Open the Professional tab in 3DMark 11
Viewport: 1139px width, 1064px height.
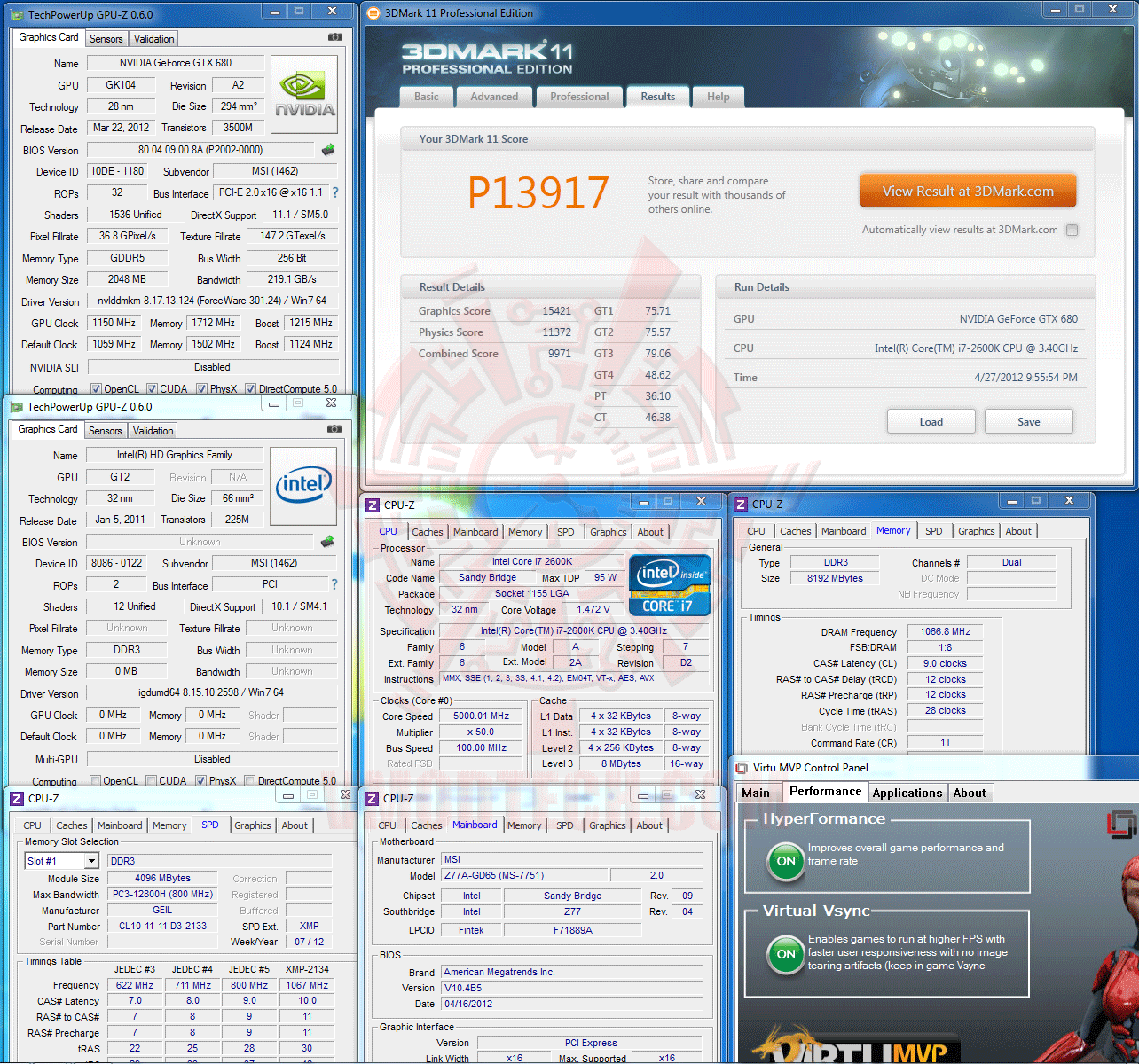[x=579, y=97]
